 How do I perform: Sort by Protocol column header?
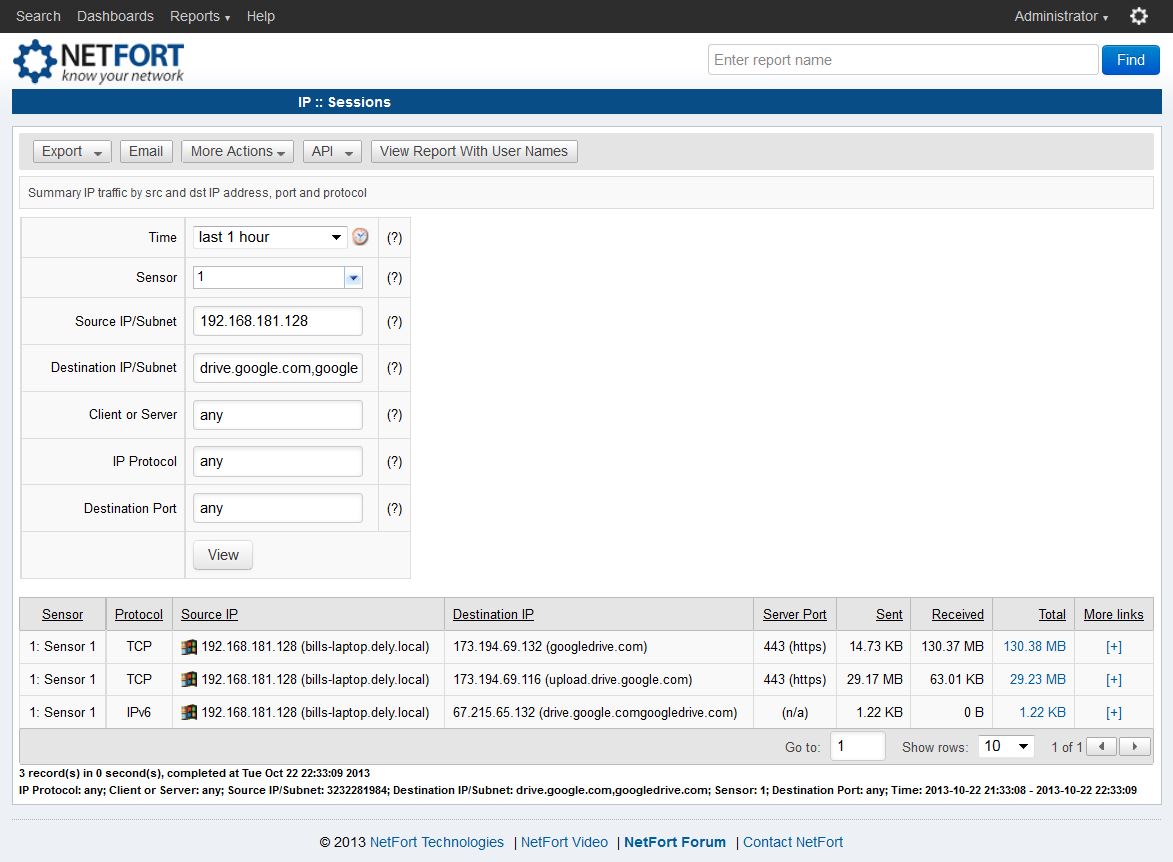(x=138, y=614)
